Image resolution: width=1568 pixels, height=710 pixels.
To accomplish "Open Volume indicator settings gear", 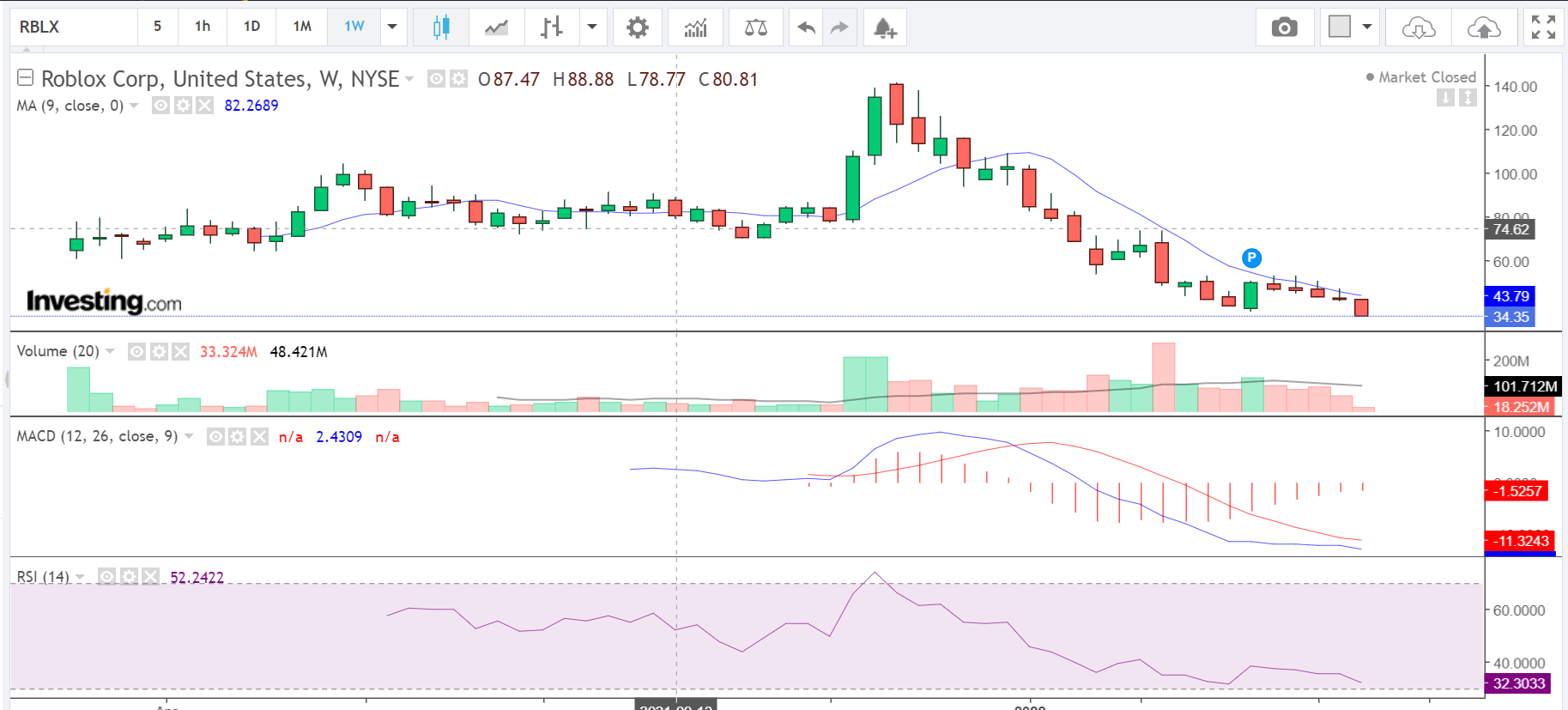I will 159,352.
